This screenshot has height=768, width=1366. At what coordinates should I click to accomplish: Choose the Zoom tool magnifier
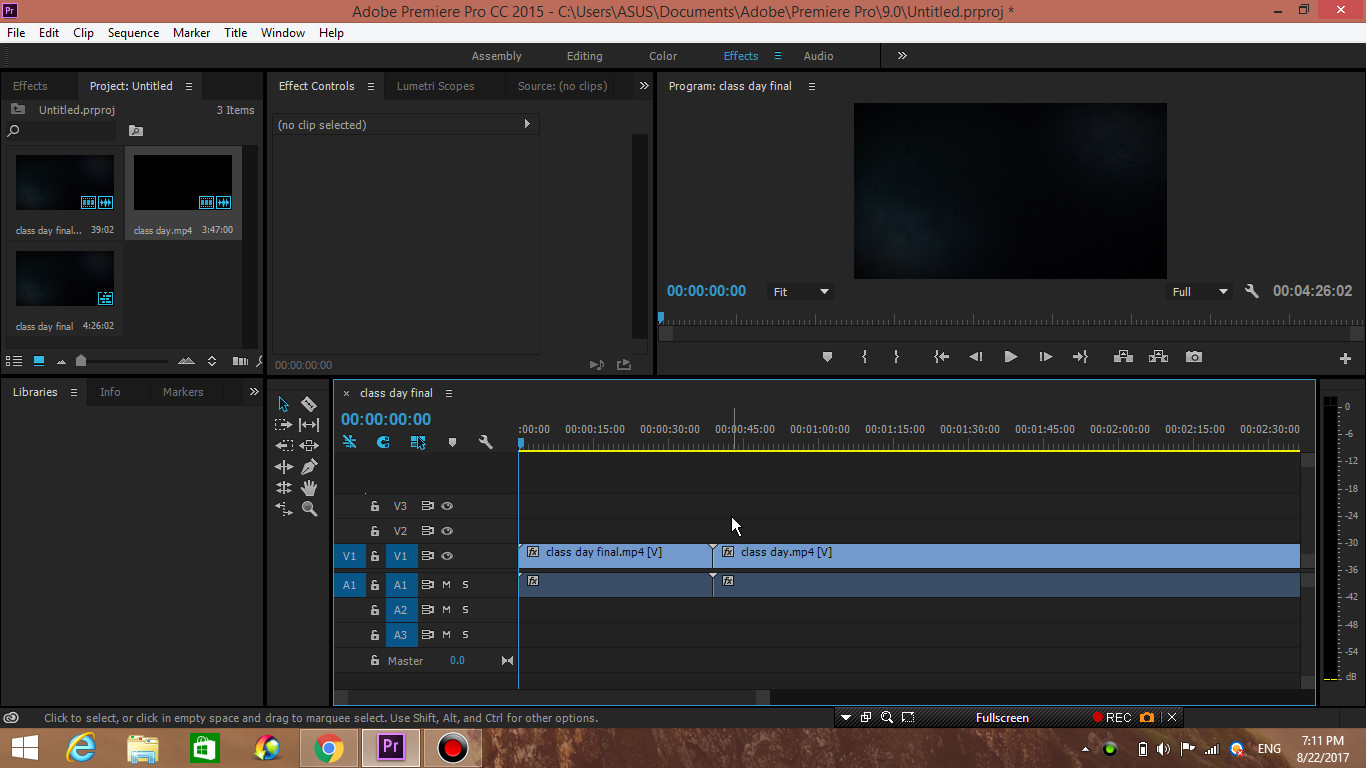[309, 509]
